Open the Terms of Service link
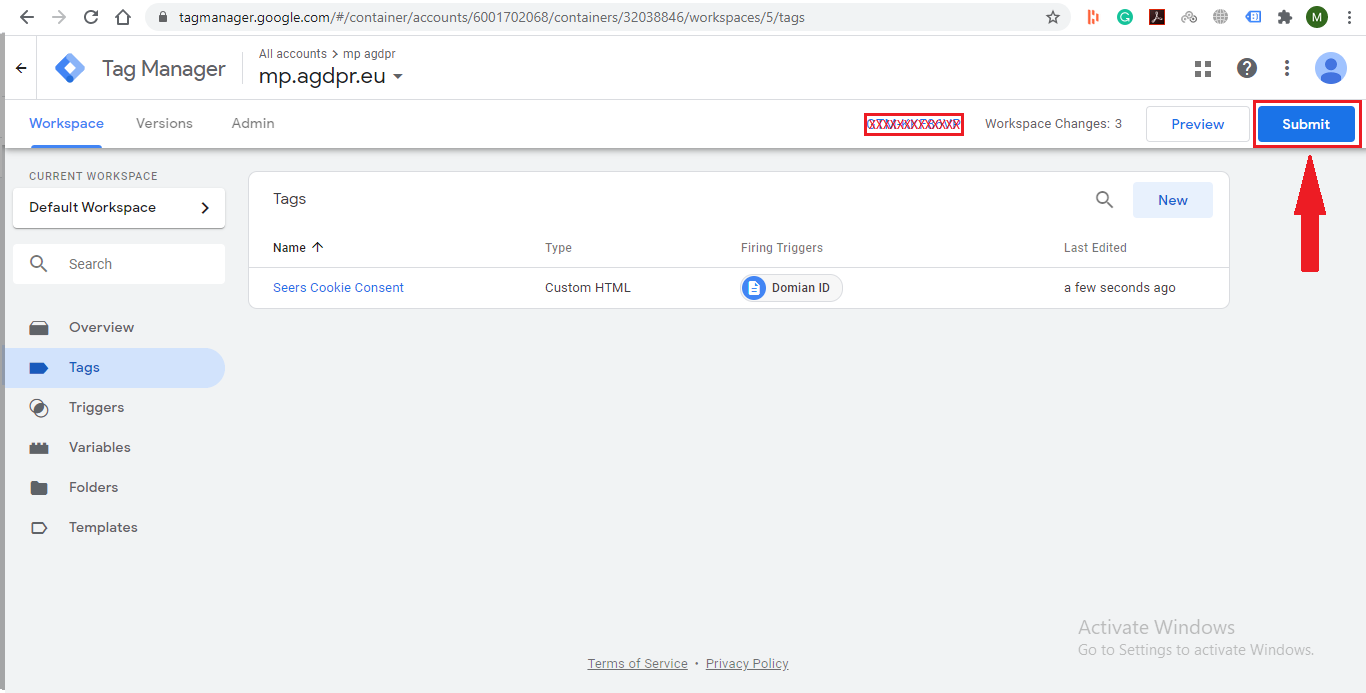 (x=638, y=663)
